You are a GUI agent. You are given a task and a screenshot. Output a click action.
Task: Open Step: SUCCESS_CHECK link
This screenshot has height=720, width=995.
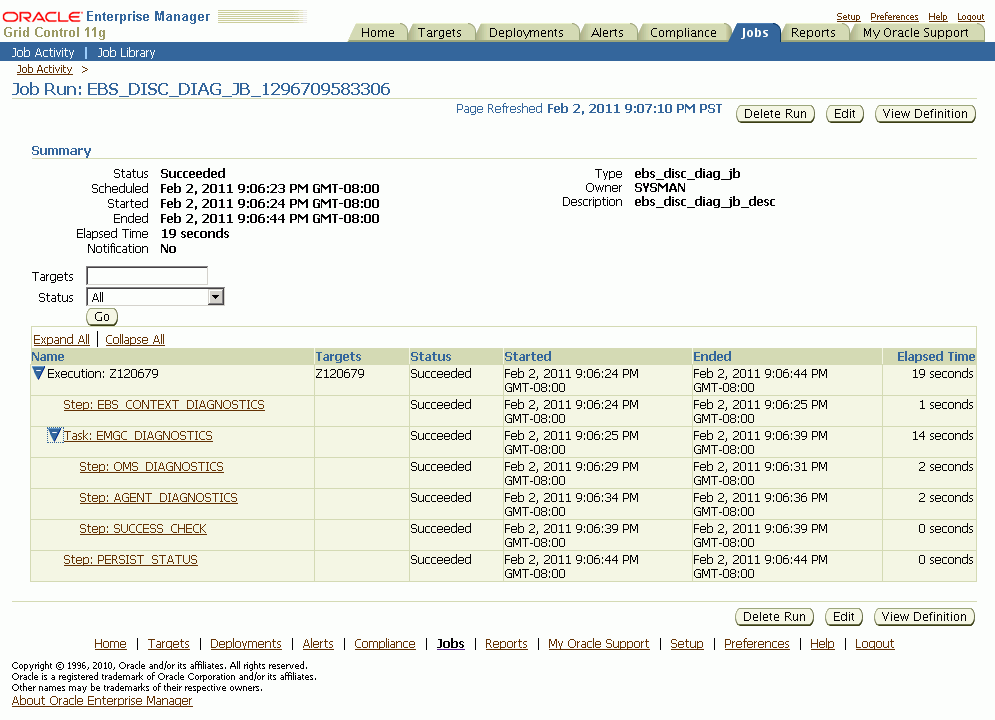tap(143, 529)
